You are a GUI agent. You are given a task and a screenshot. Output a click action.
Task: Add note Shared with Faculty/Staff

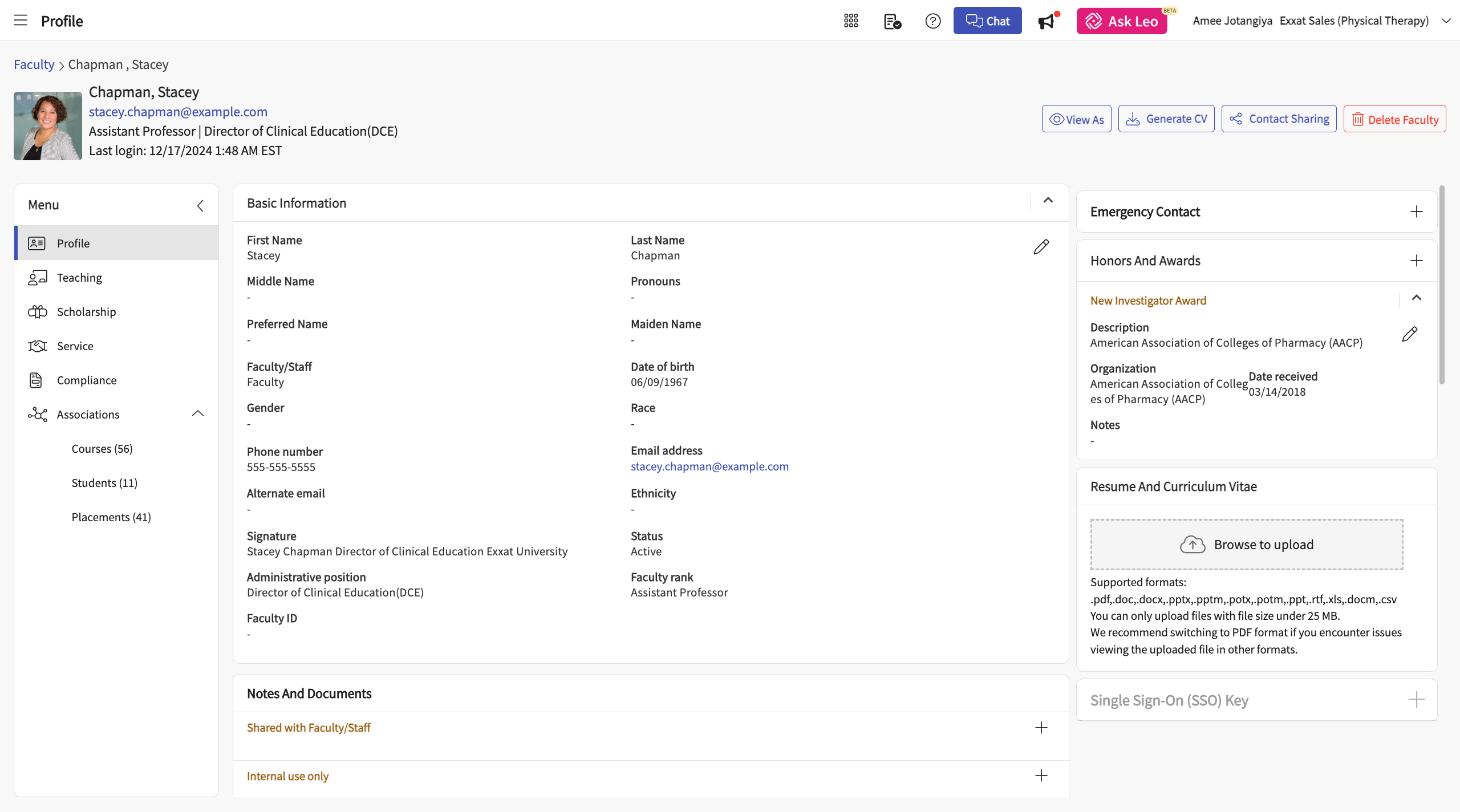tap(1041, 728)
